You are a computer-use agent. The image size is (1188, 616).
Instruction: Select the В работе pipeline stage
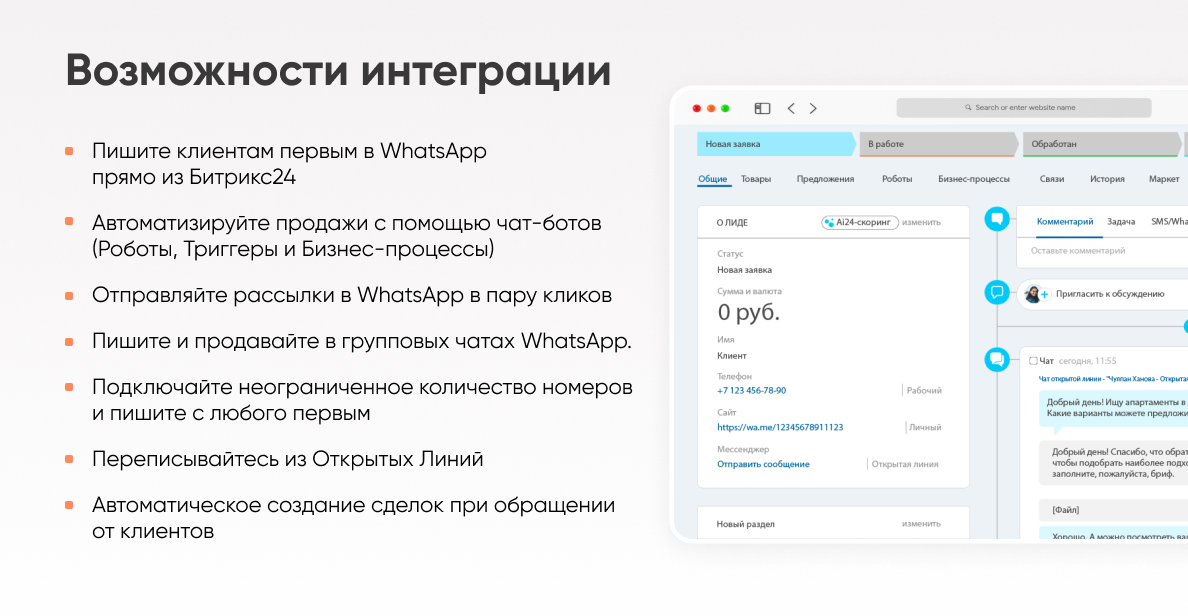click(939, 144)
